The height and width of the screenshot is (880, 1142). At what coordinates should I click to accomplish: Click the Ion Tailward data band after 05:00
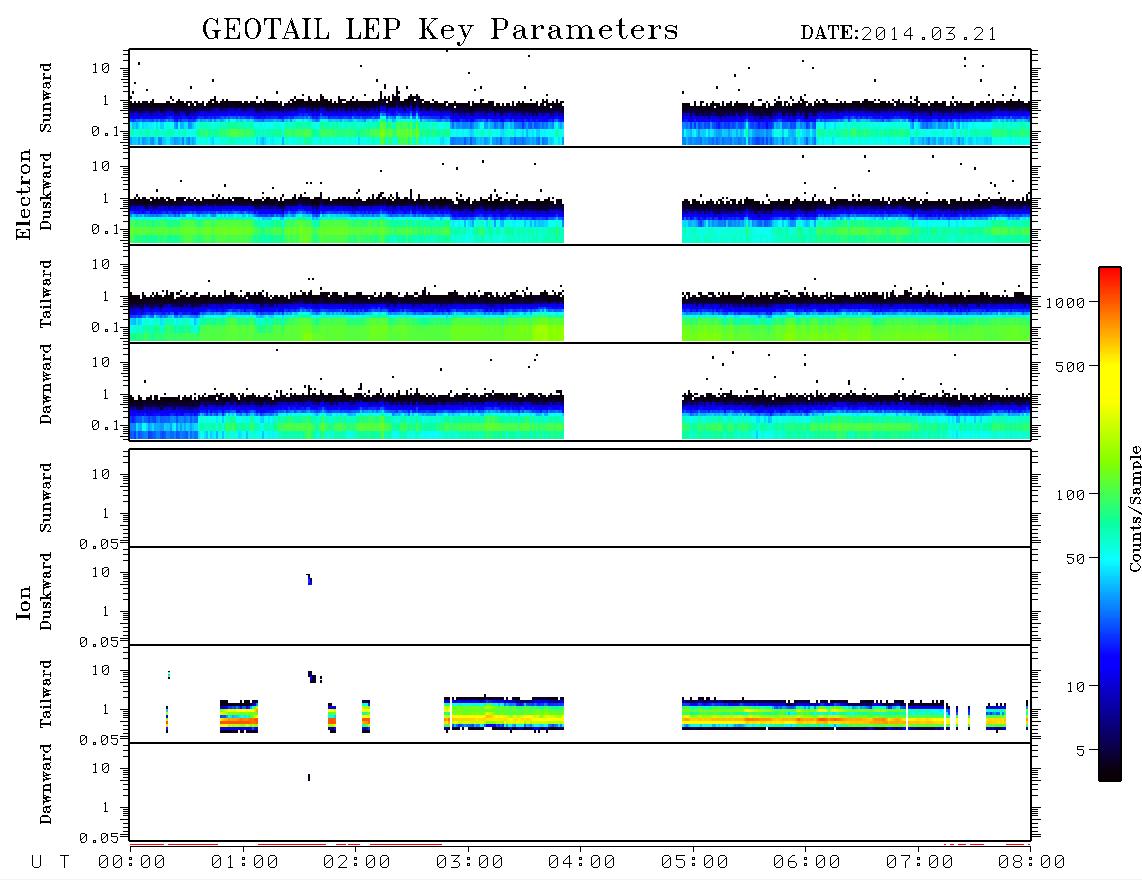coord(814,714)
